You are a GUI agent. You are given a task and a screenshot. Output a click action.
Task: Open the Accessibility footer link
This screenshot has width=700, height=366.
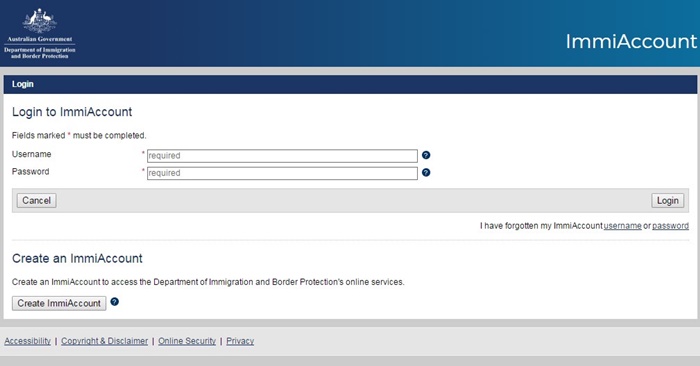(x=28, y=341)
